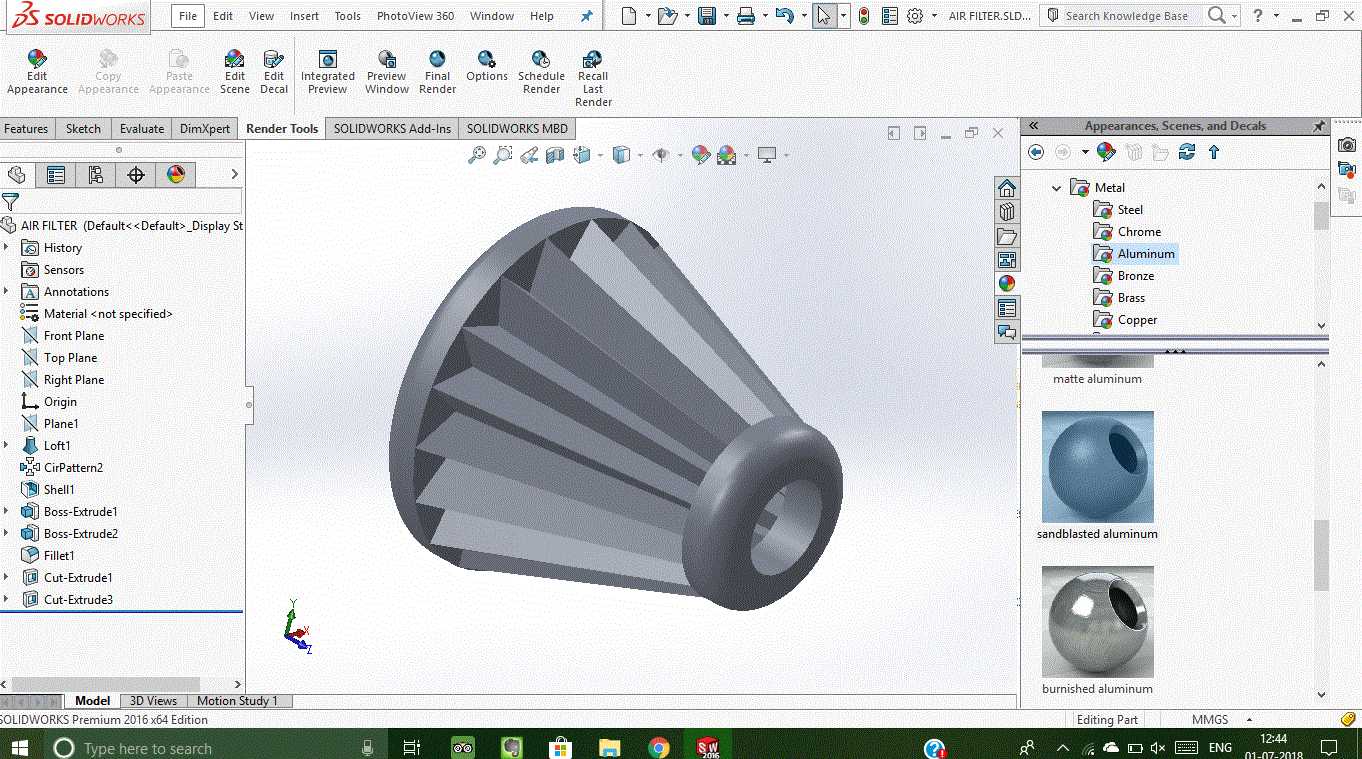Open SOLIDWORKS Resources task pane tab
This screenshot has width=1362, height=759.
coord(1007,188)
